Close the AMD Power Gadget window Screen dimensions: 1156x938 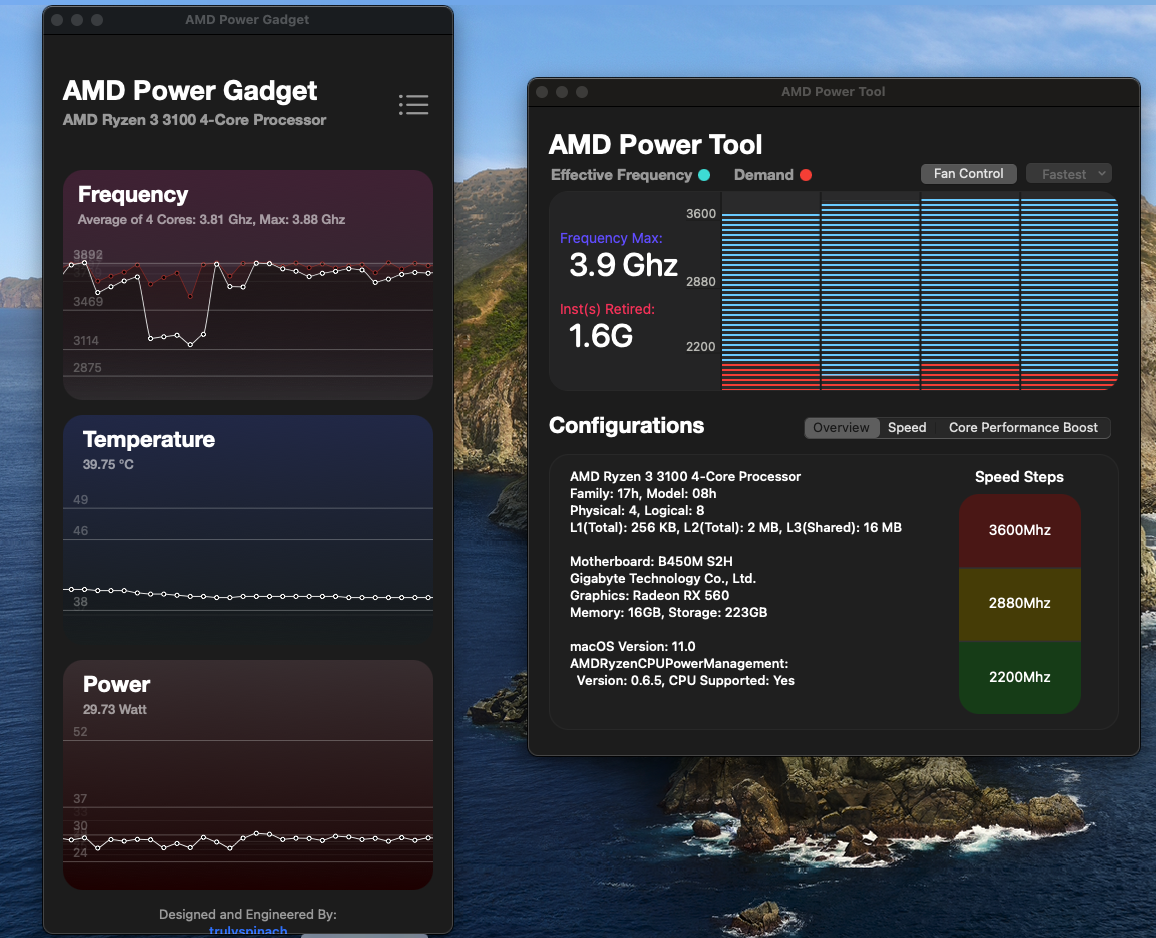click(x=57, y=20)
